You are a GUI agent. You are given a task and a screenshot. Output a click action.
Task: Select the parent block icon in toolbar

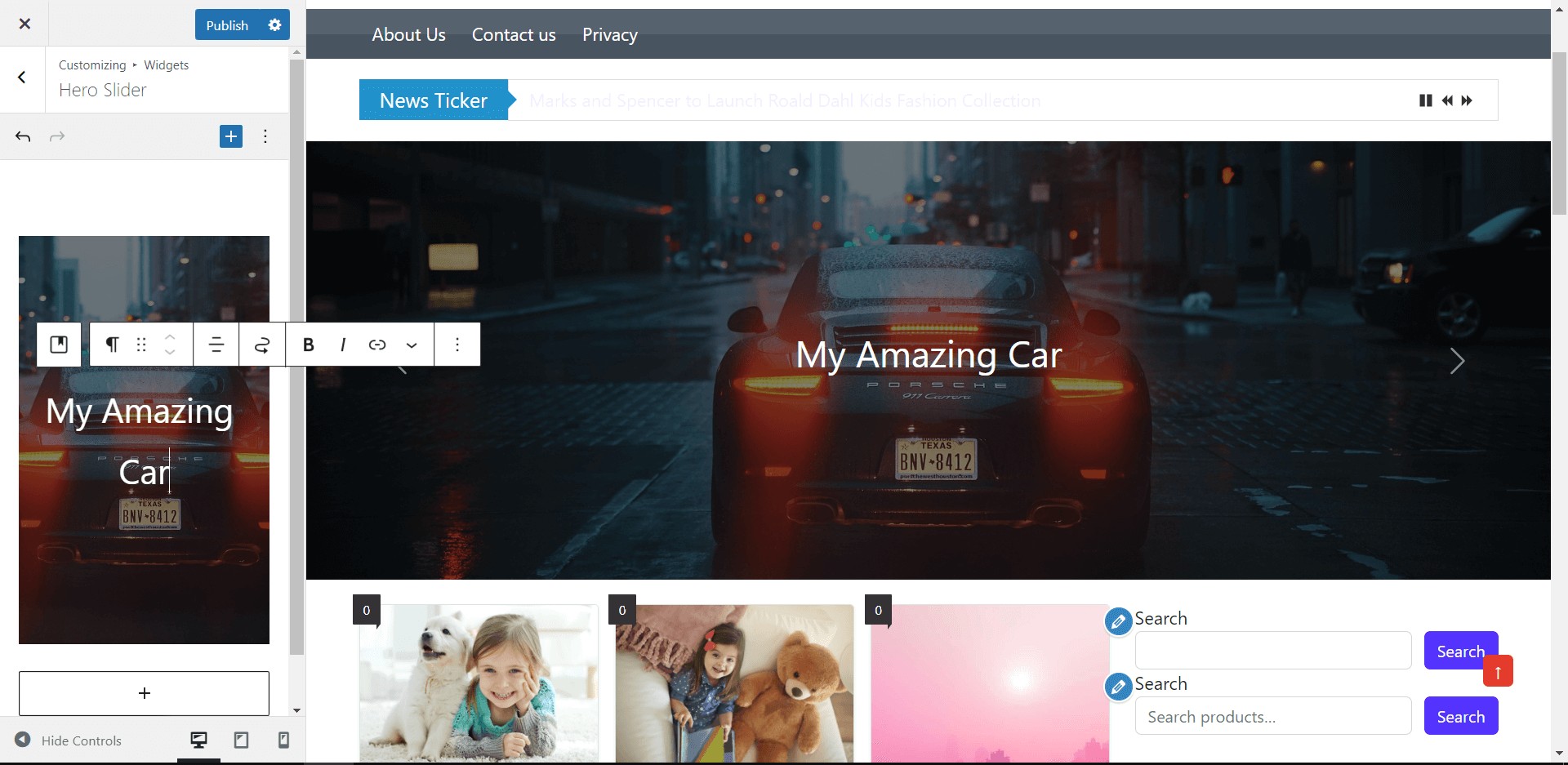coord(59,345)
